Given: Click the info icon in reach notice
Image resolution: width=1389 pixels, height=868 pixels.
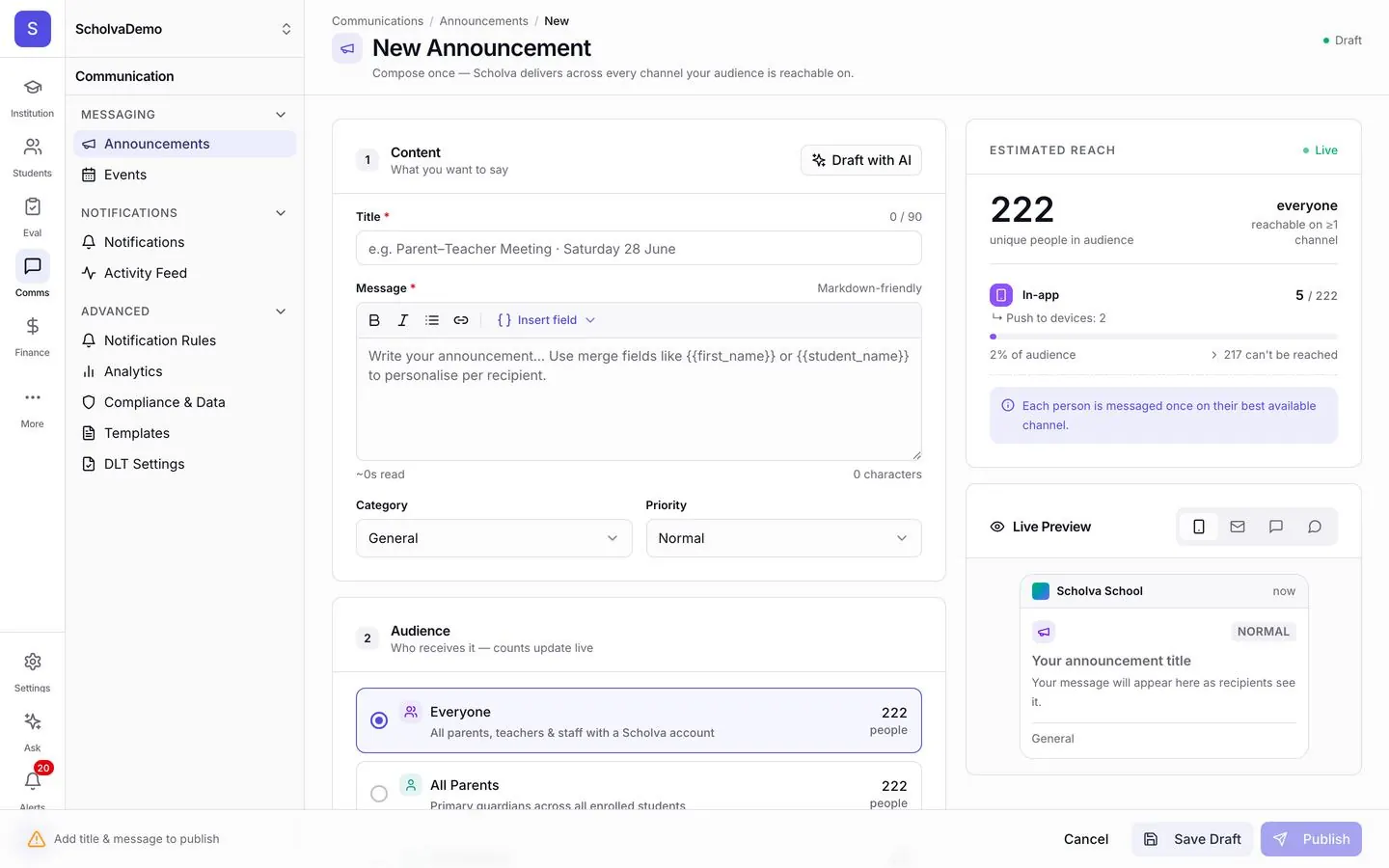Looking at the screenshot, I should tap(1008, 406).
